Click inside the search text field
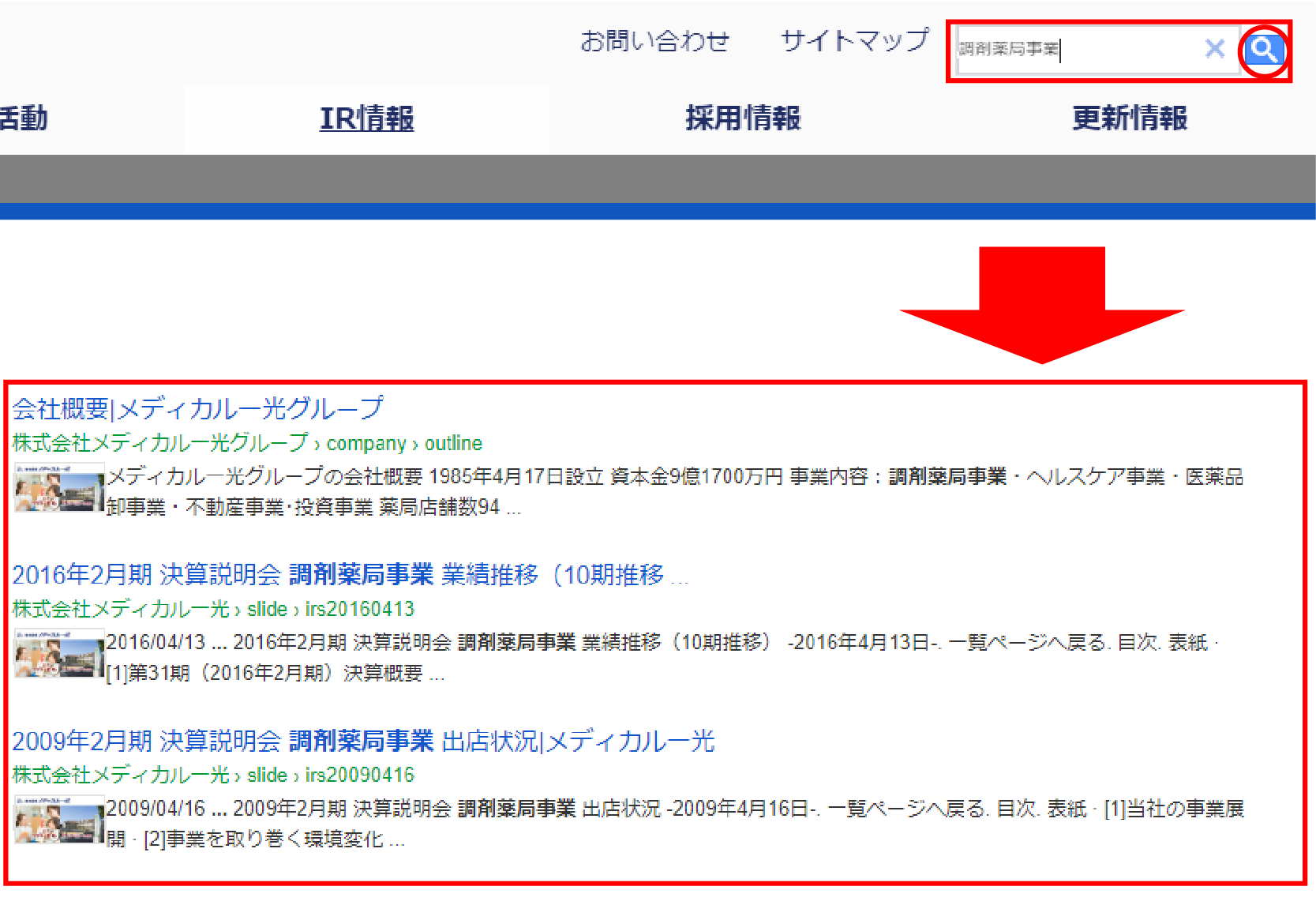1316x905 pixels. click(1074, 50)
